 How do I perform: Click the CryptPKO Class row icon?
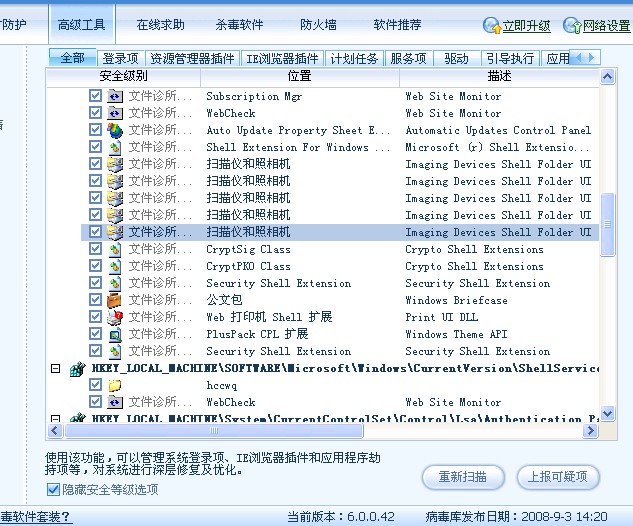pyautogui.click(x=115, y=266)
